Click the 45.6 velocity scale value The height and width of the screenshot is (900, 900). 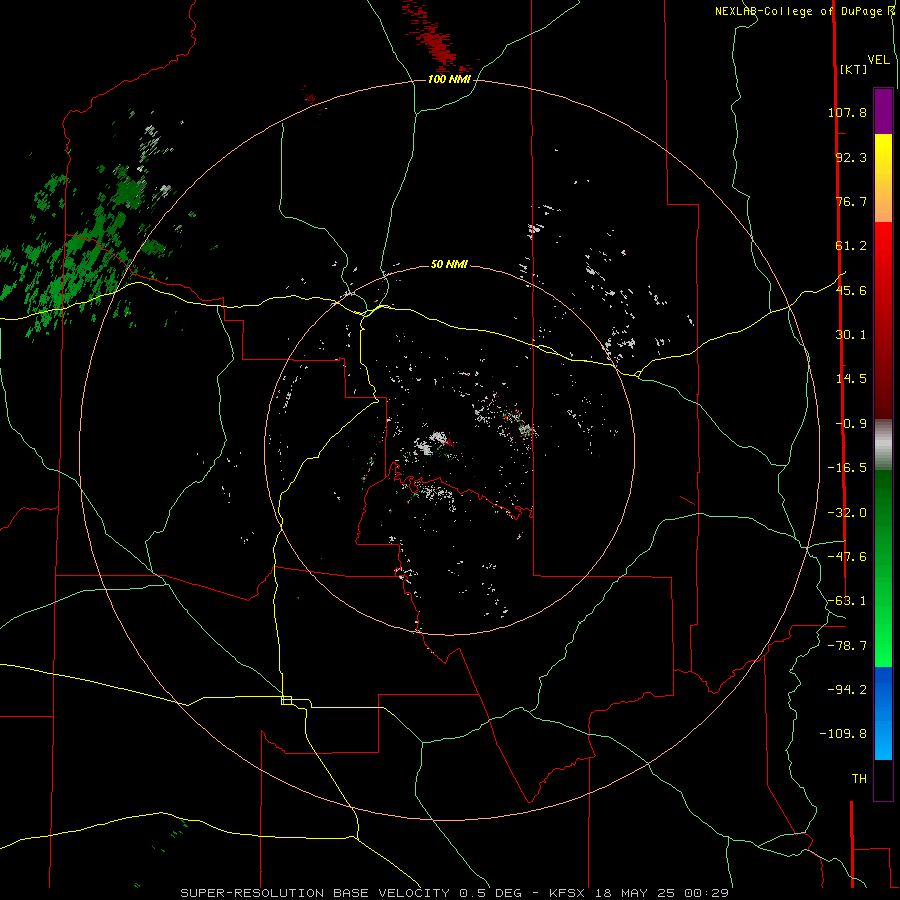click(x=851, y=290)
